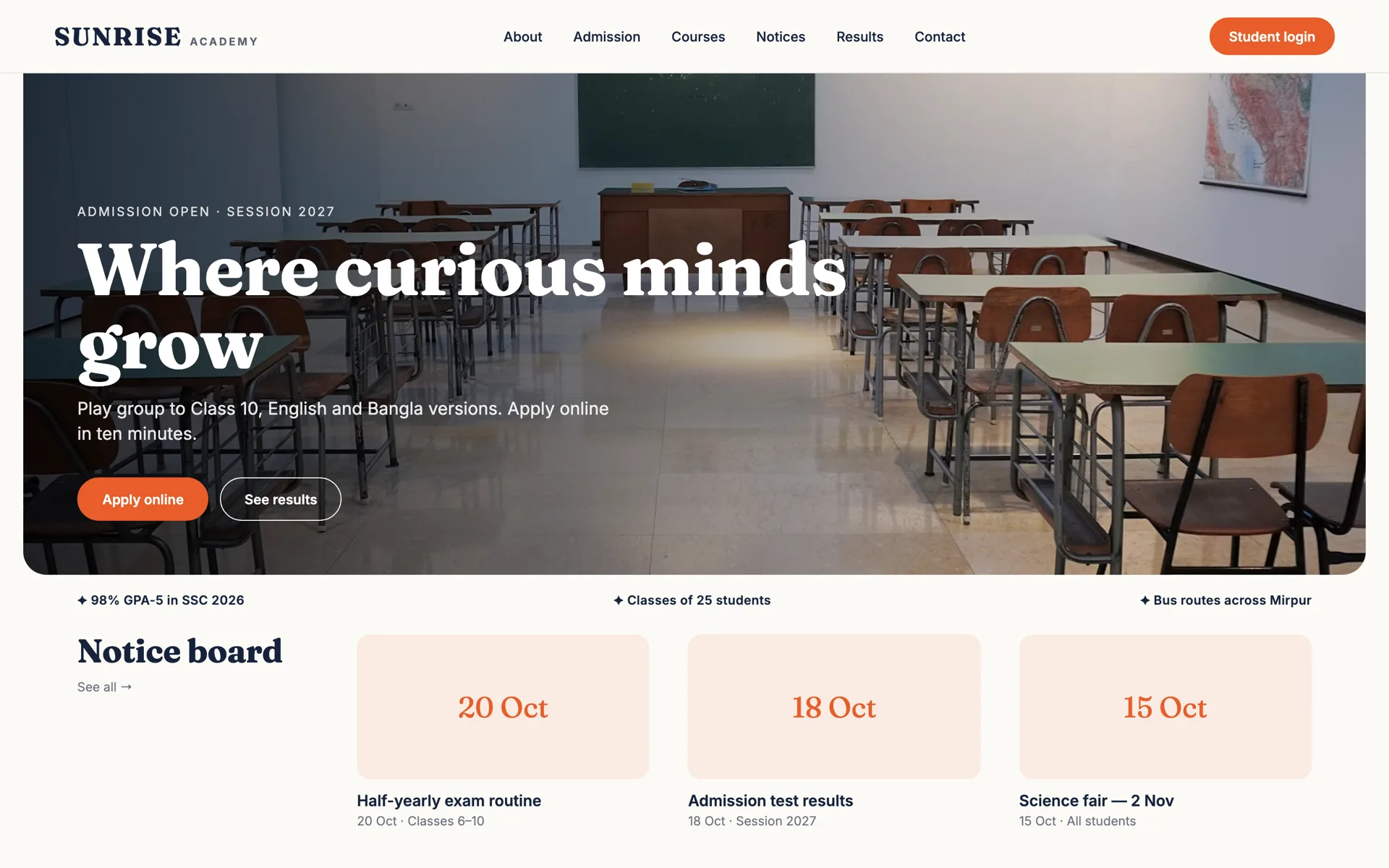Select Notices in the navigation
This screenshot has height=868, width=1389.
[x=780, y=37]
